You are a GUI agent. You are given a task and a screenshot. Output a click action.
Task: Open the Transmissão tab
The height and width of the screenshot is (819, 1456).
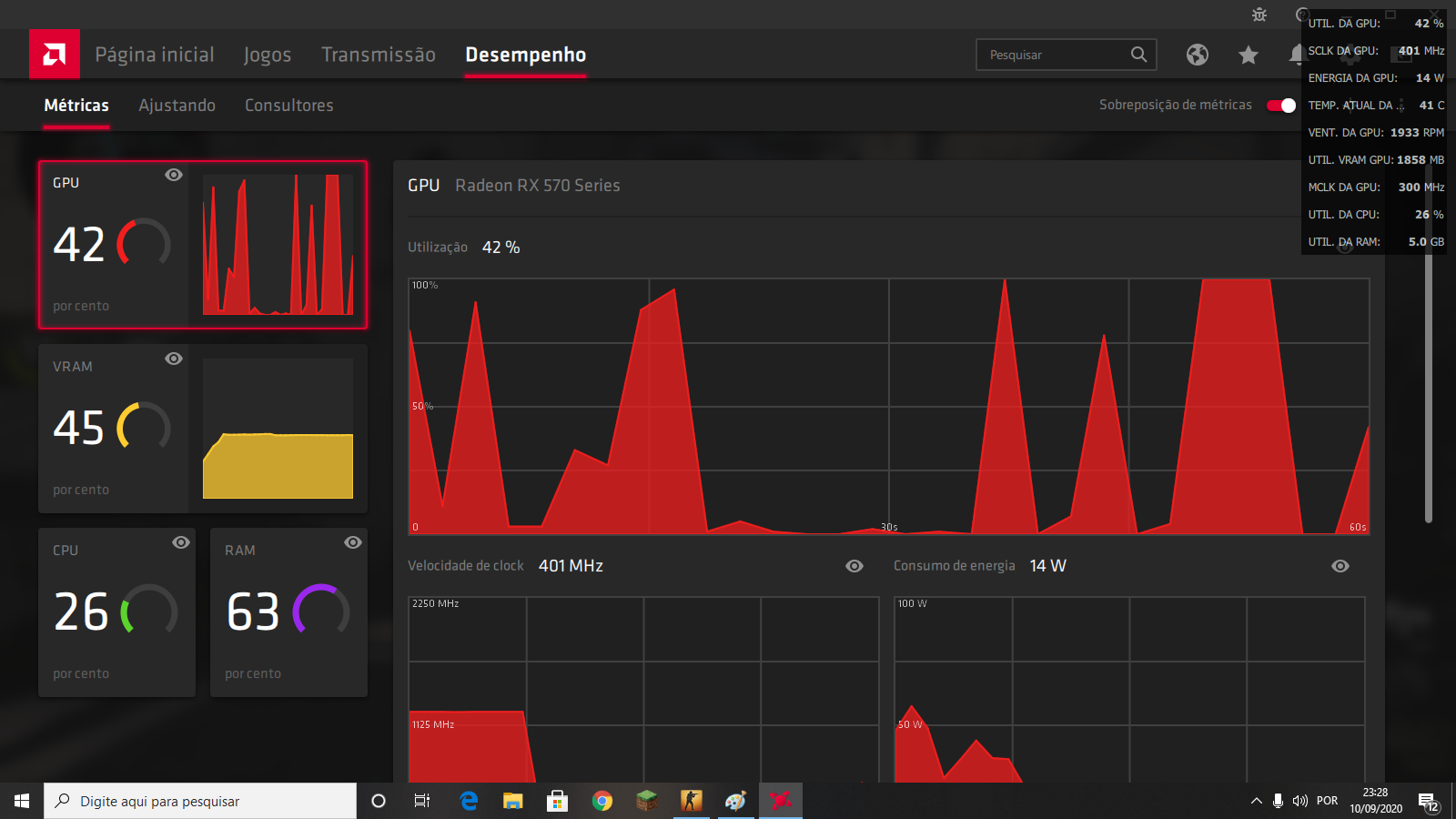tap(379, 55)
